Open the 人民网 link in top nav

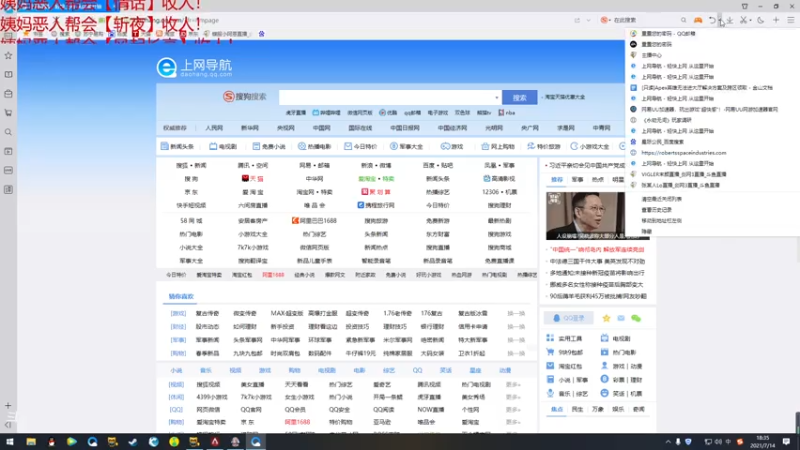pos(214,128)
